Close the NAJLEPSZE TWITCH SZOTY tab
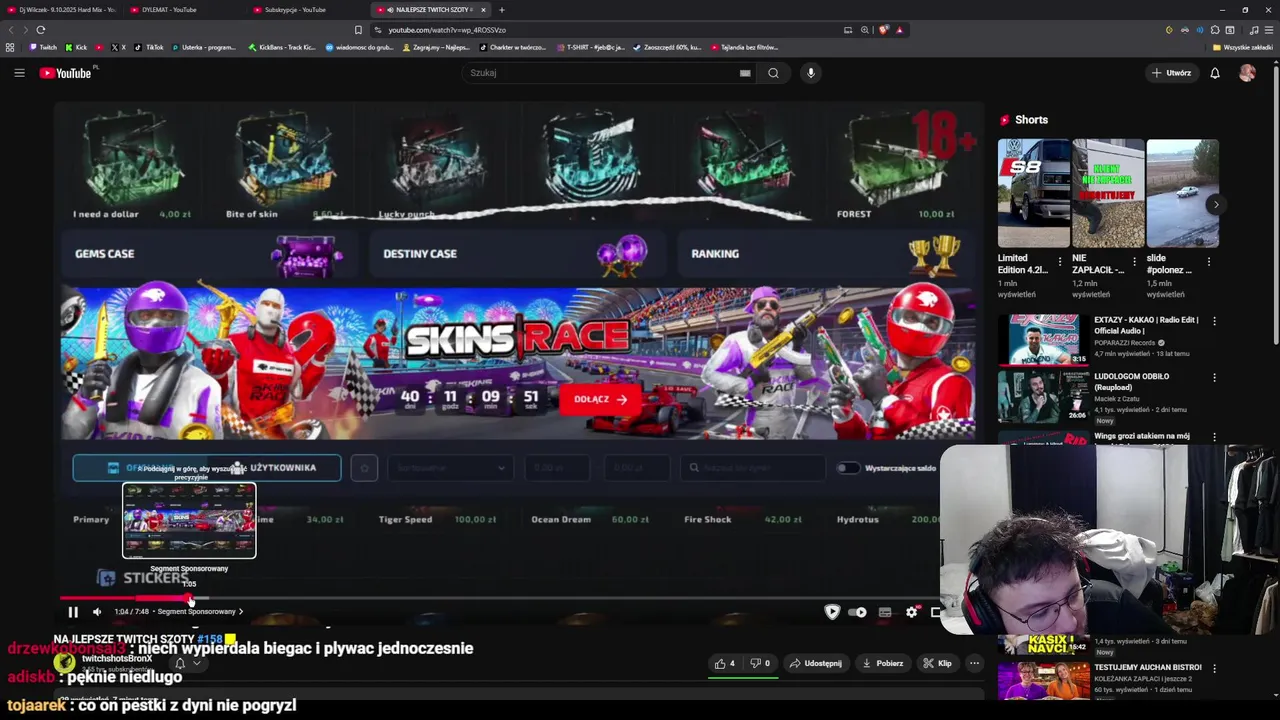This screenshot has height=720, width=1280. pos(483,10)
